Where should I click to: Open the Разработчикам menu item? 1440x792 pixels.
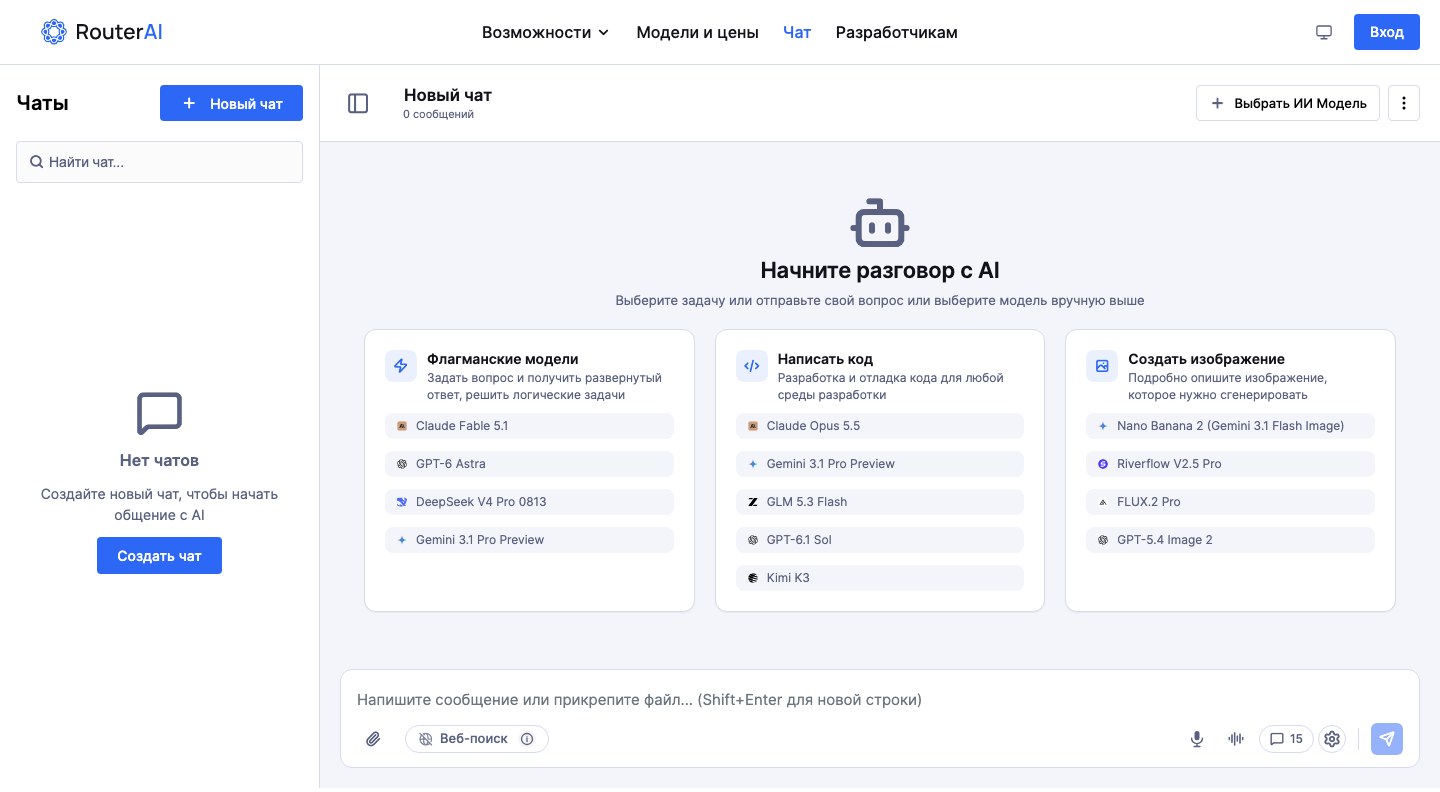(x=896, y=32)
